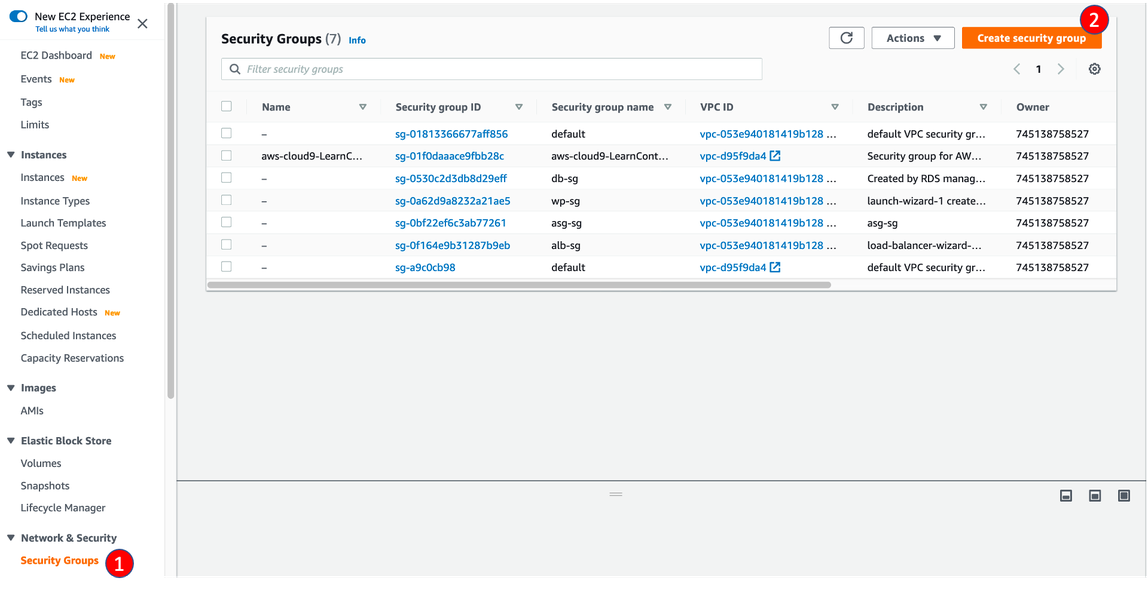Viewport: 1148px width, 590px height.
Task: Maximize bottom details panel icon
Action: pos(1124,496)
